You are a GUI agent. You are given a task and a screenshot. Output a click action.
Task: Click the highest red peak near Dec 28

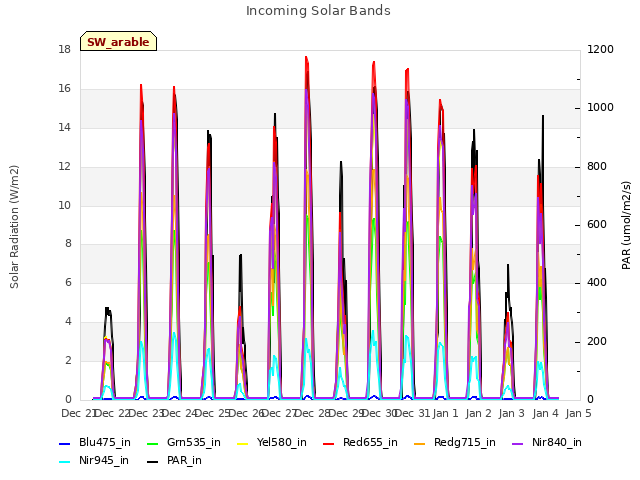click(306, 58)
